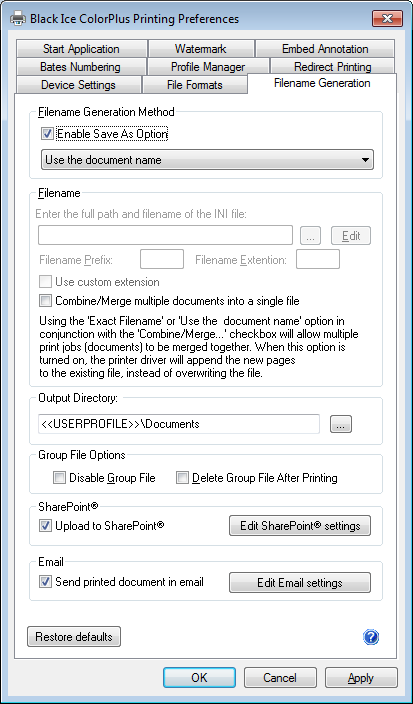Click the Restore defaults button
Viewport: 413px width, 704px height.
[74, 637]
